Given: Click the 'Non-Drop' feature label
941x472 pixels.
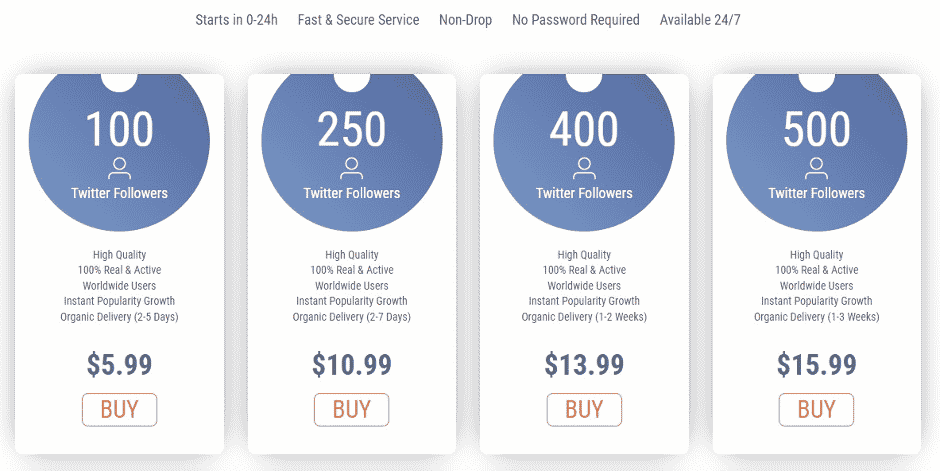Looking at the screenshot, I should coord(465,20).
